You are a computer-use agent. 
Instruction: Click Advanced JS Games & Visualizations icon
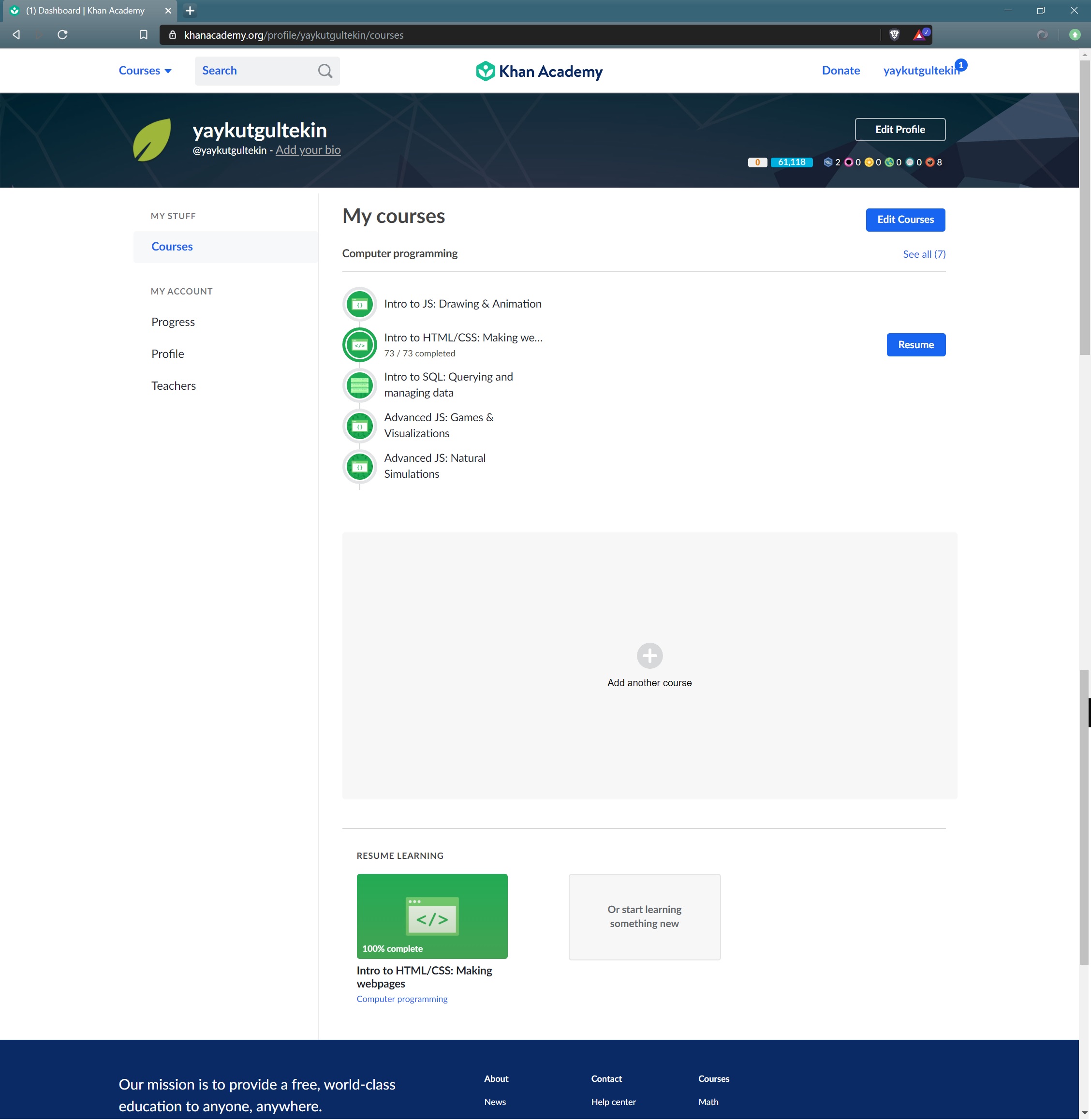[x=359, y=426]
